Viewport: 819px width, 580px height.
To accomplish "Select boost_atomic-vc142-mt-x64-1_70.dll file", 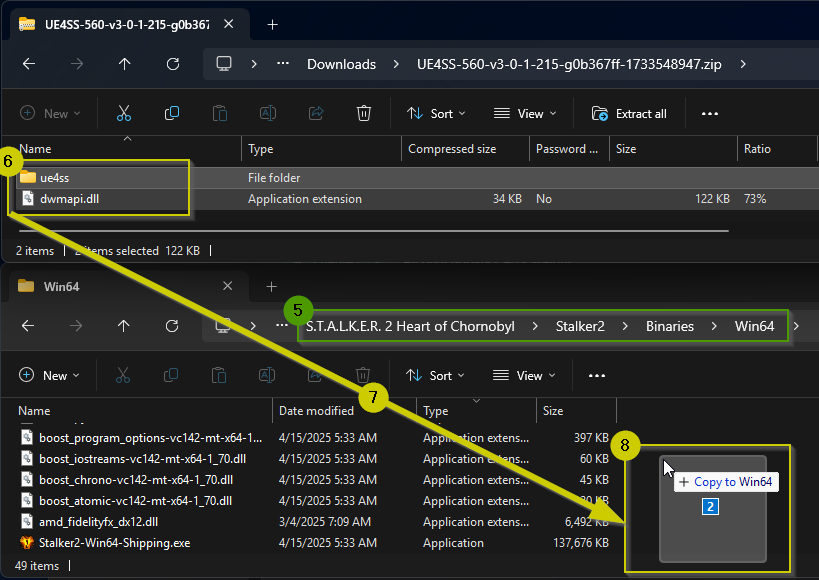I will tap(135, 501).
